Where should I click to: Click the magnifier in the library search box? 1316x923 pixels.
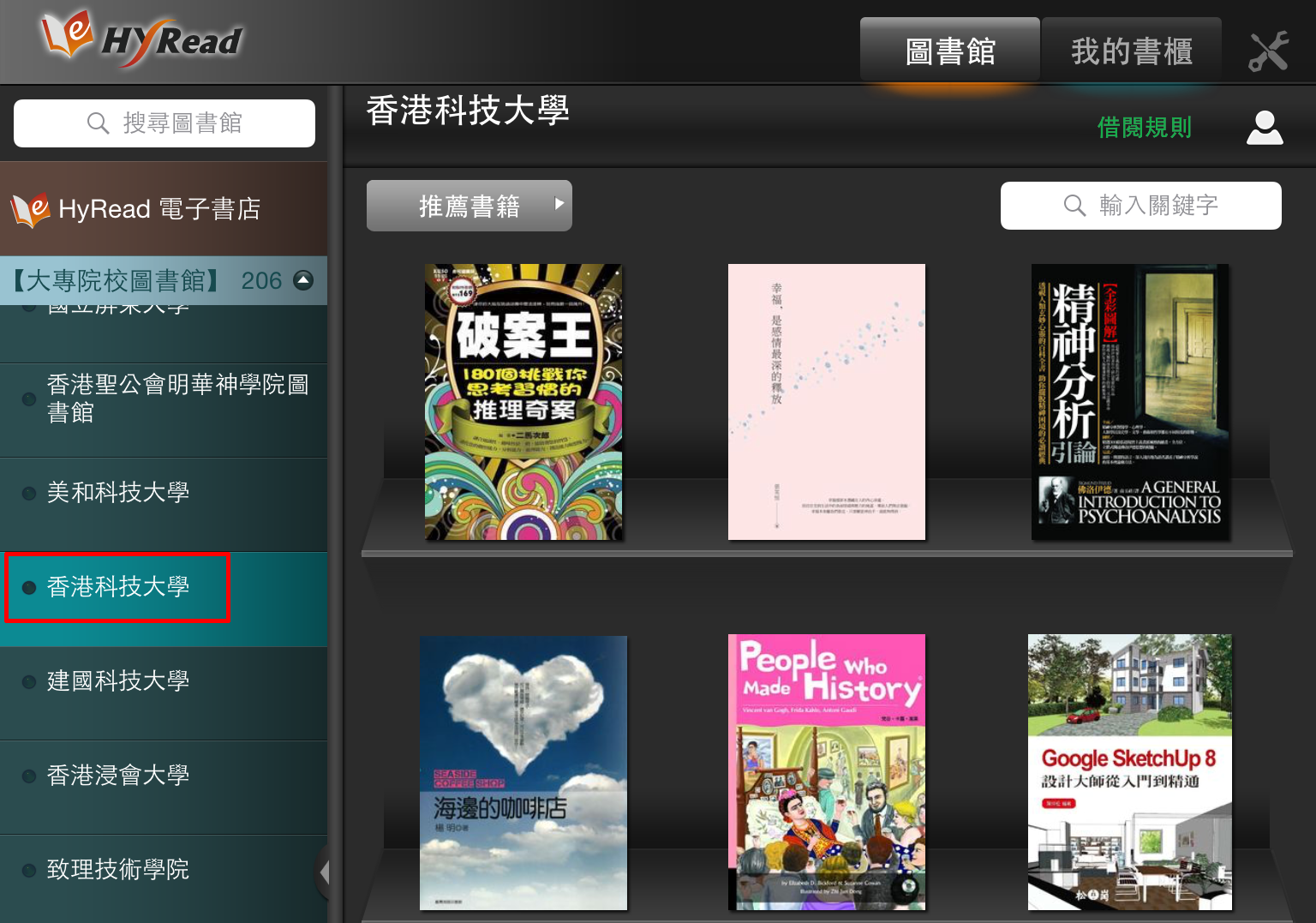97,123
